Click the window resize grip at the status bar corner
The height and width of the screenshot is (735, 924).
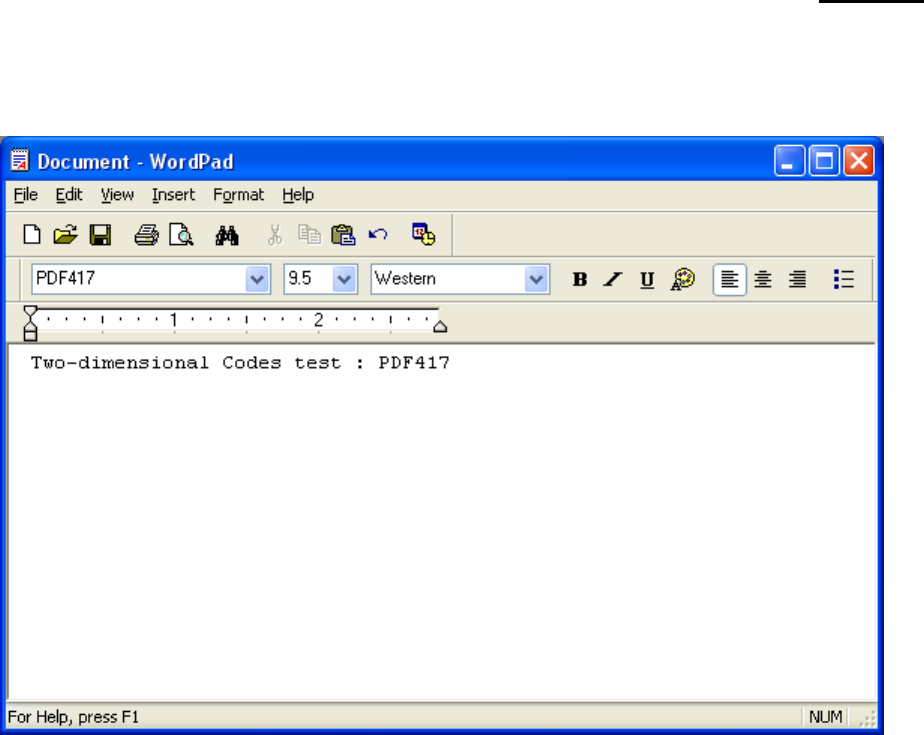[867, 718]
